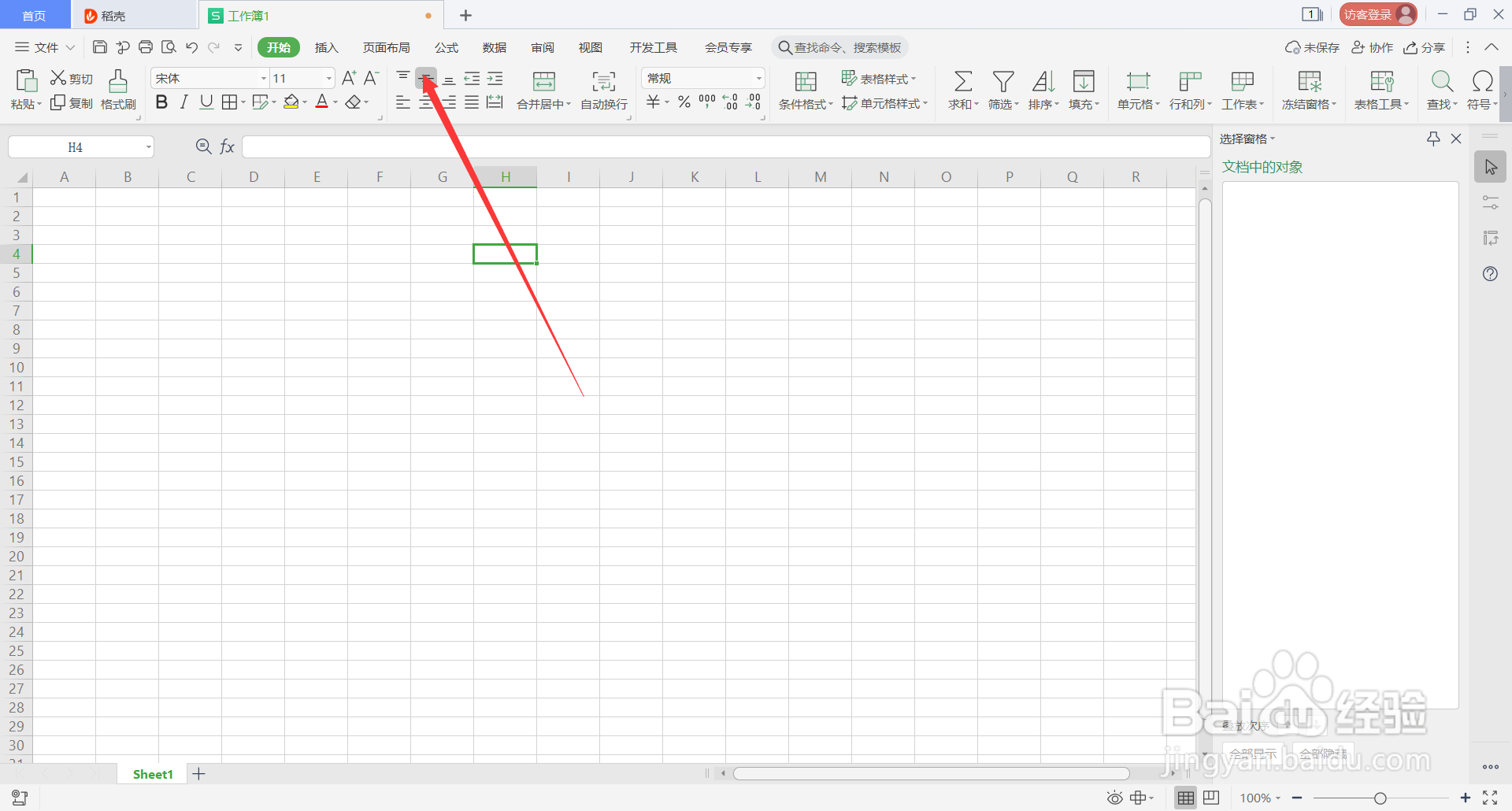This screenshot has width=1512, height=811.
Task: Open the font name dropdown (宋体)
Action: [x=264, y=78]
